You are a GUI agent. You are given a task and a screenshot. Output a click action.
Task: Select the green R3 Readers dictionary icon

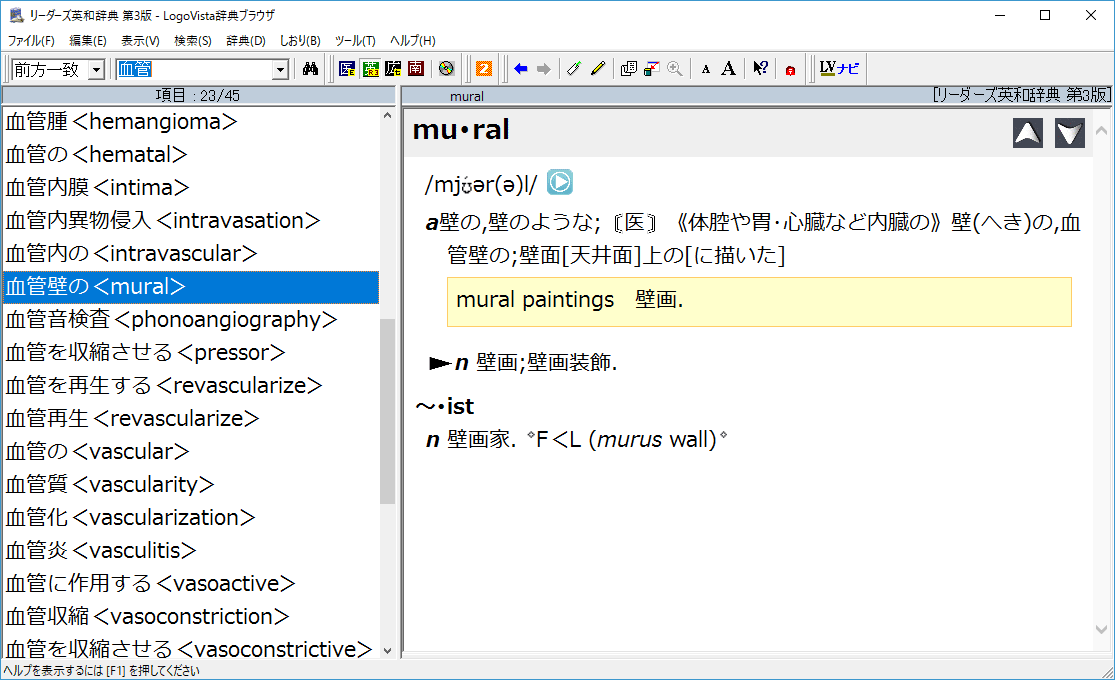[370, 69]
